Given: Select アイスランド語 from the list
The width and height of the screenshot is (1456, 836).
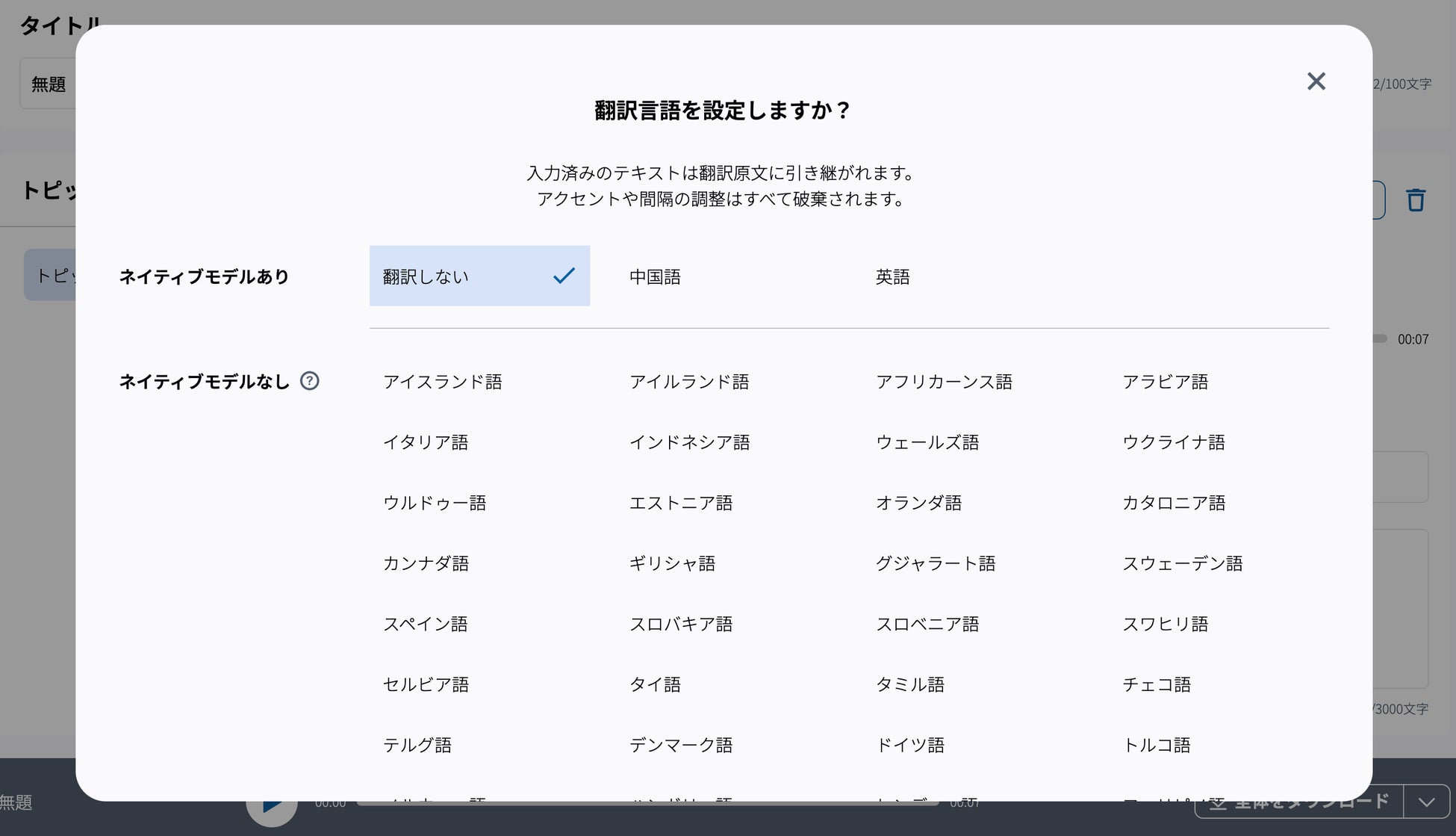Looking at the screenshot, I should [442, 382].
